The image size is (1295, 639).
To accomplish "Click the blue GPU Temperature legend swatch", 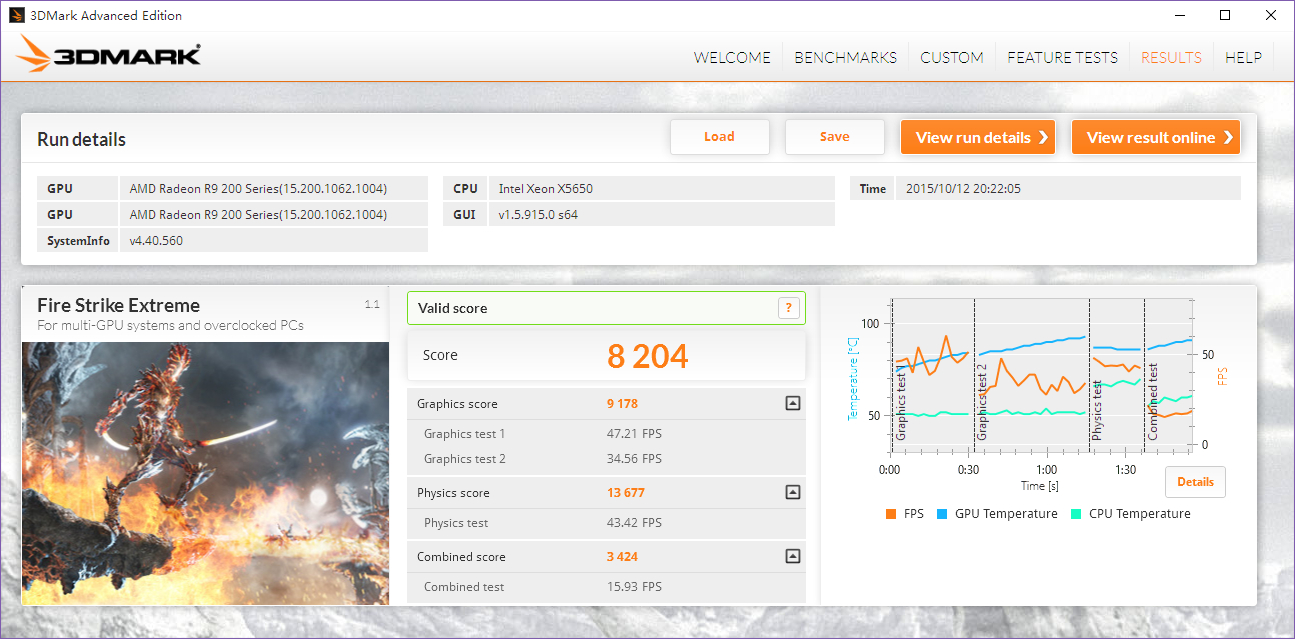I will (x=941, y=514).
